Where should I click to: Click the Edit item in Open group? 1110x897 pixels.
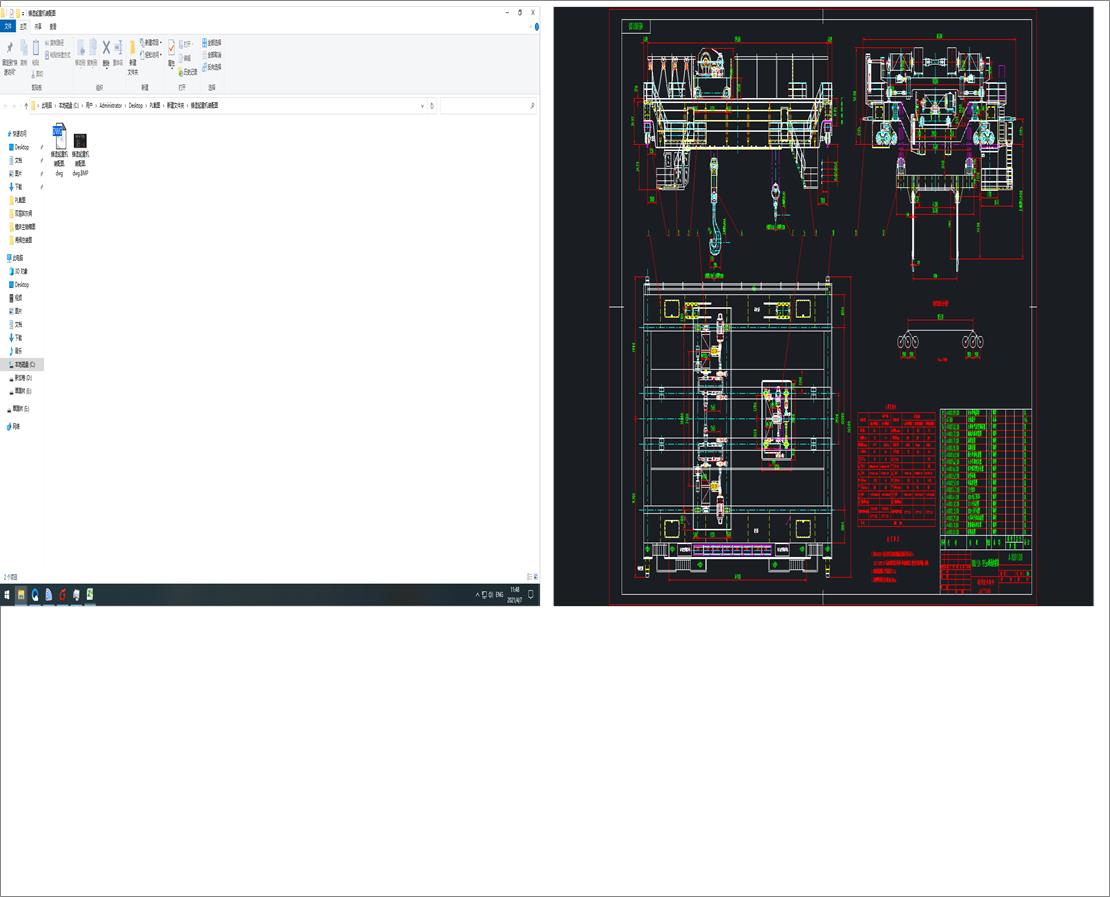point(184,58)
